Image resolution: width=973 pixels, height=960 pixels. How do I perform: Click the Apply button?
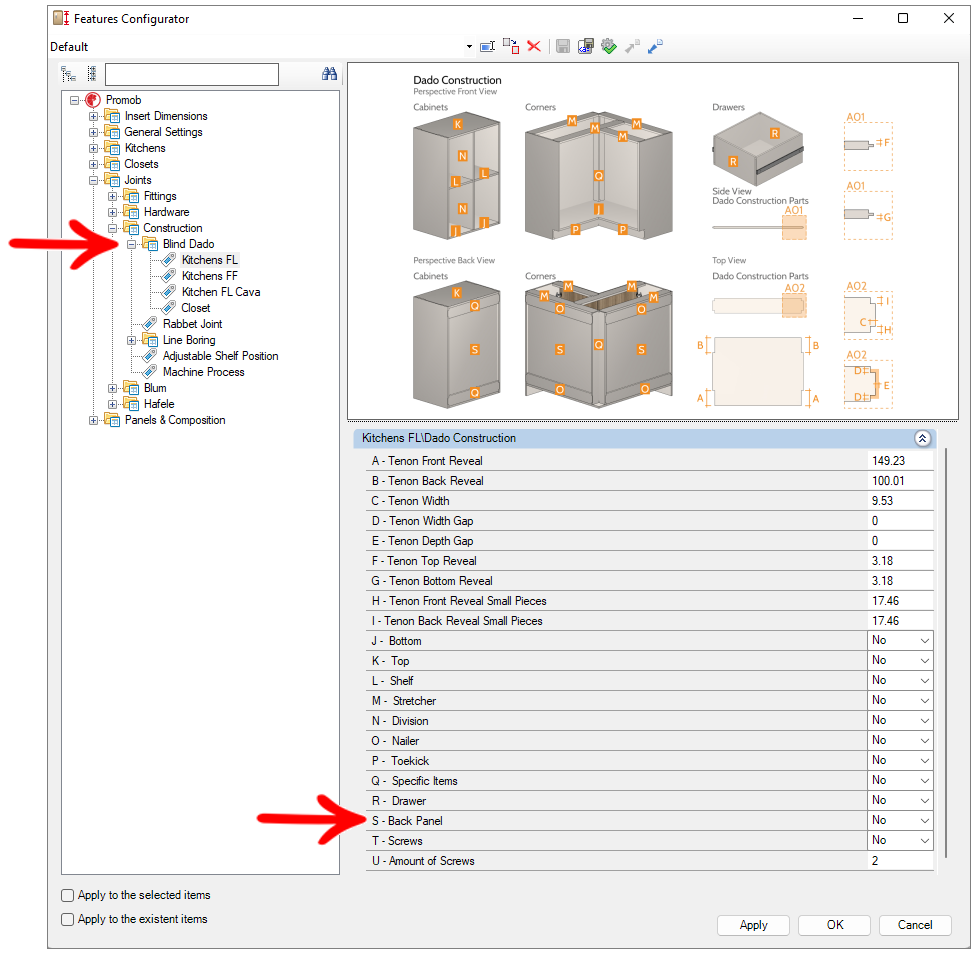[x=753, y=925]
